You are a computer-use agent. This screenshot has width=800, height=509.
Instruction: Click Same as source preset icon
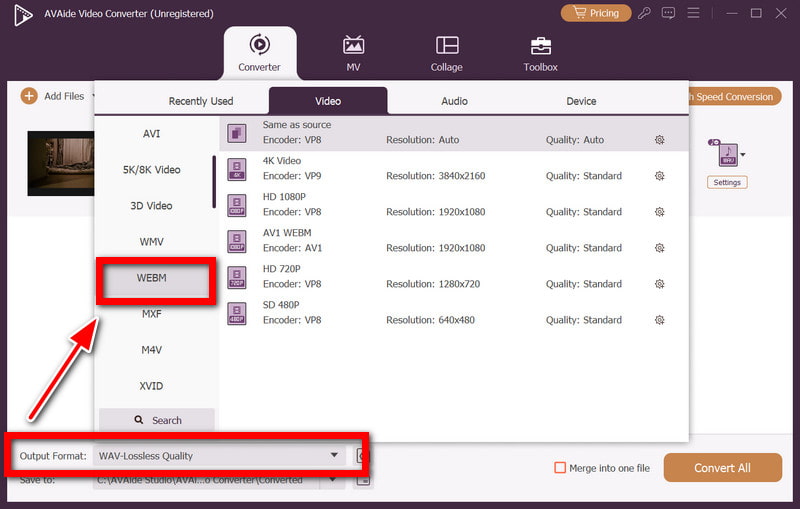237,133
